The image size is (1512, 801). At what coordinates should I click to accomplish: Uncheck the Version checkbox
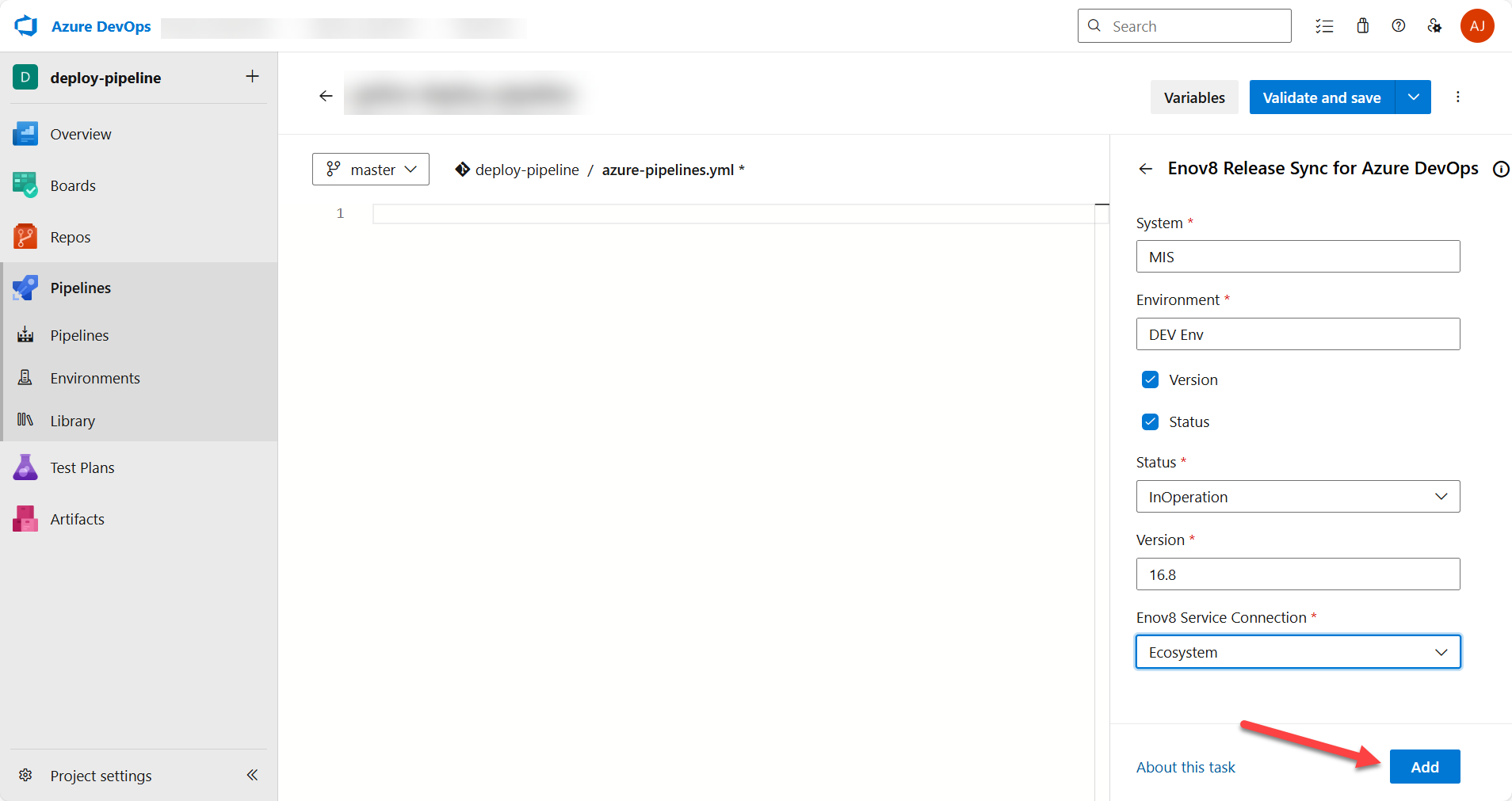1150,380
